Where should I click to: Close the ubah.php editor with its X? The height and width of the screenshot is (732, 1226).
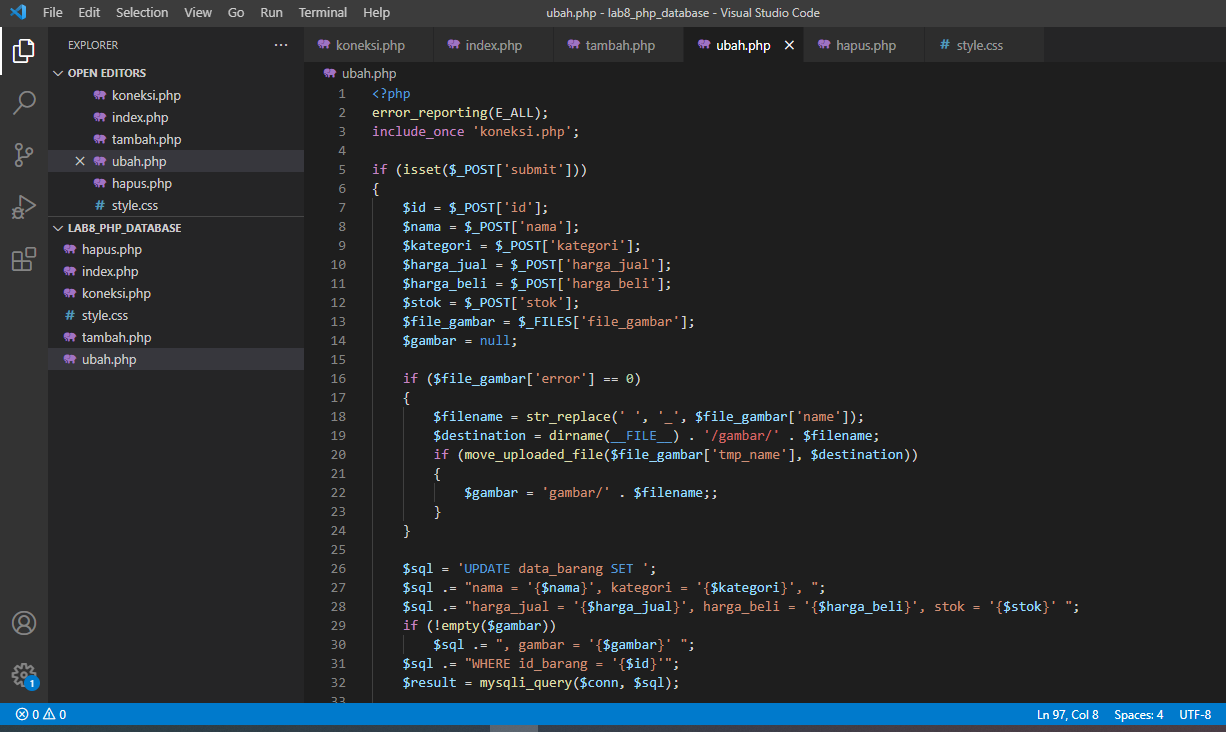(789, 44)
